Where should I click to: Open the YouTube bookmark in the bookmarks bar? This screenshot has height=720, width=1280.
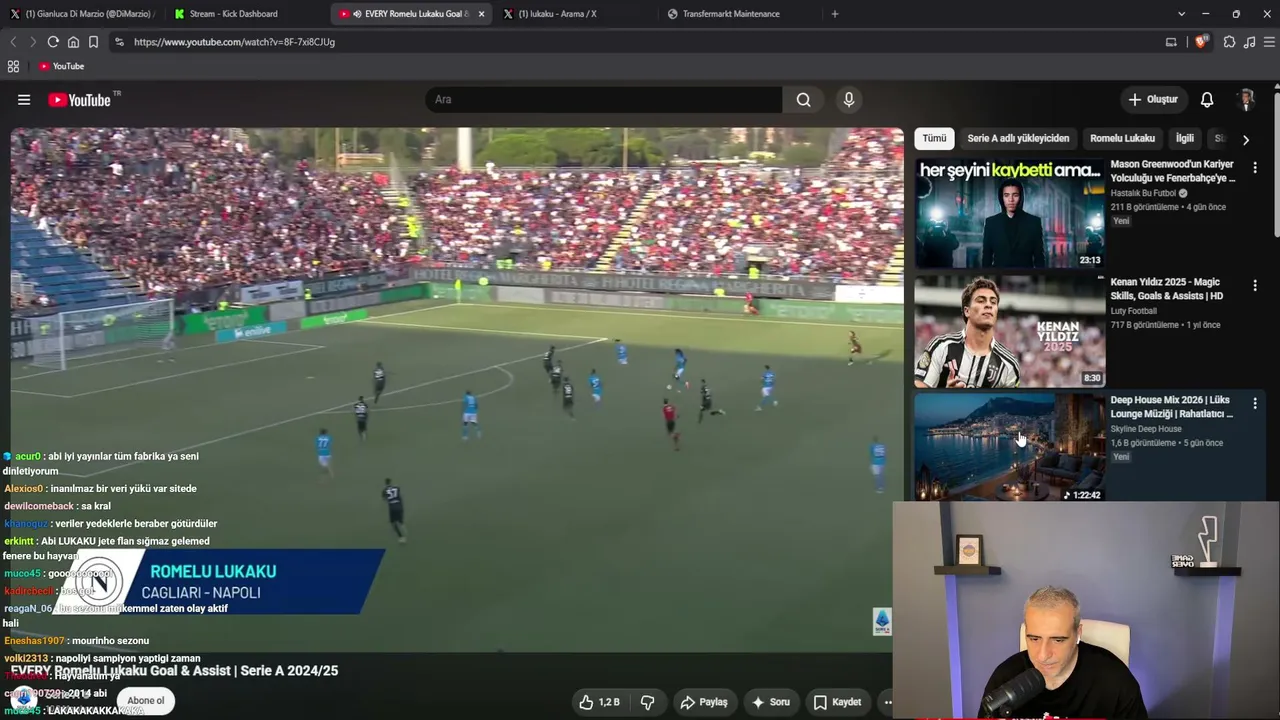click(61, 66)
